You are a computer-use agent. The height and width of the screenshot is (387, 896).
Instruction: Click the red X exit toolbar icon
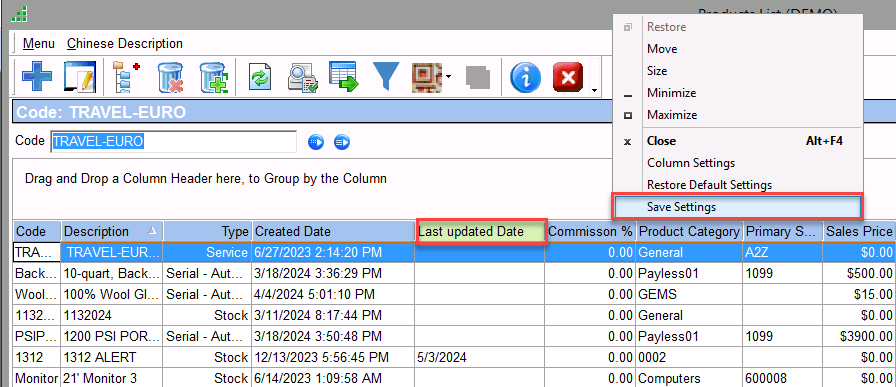(567, 77)
